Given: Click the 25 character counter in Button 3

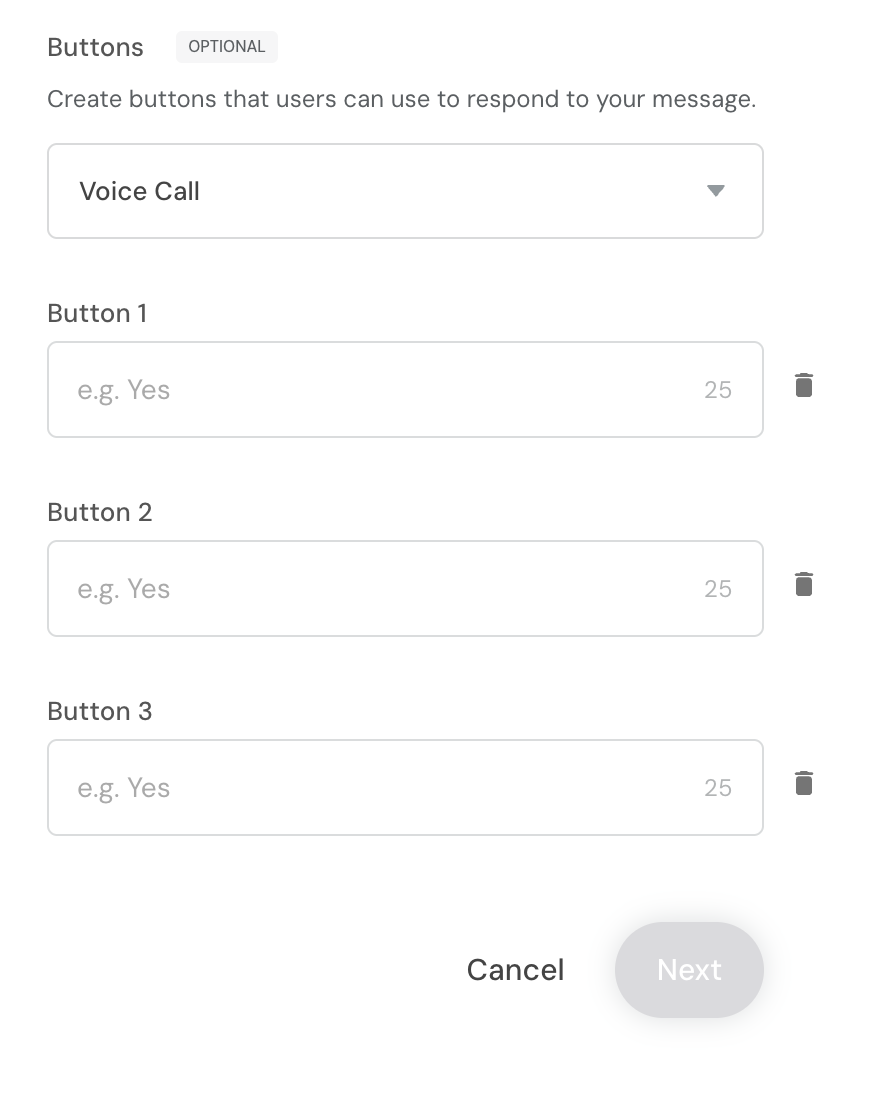Looking at the screenshot, I should tap(718, 788).
